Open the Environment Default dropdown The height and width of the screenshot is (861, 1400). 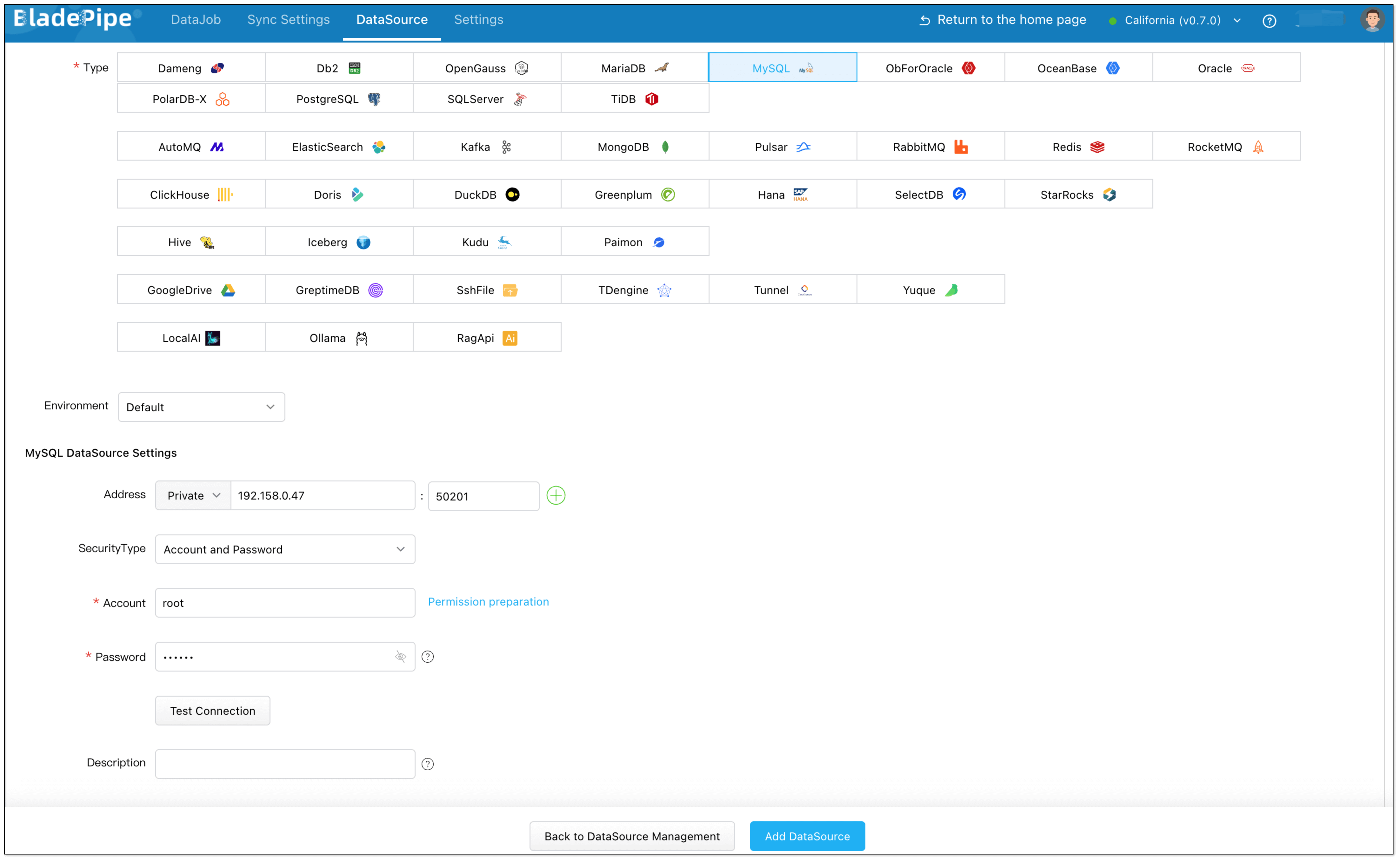click(201, 407)
